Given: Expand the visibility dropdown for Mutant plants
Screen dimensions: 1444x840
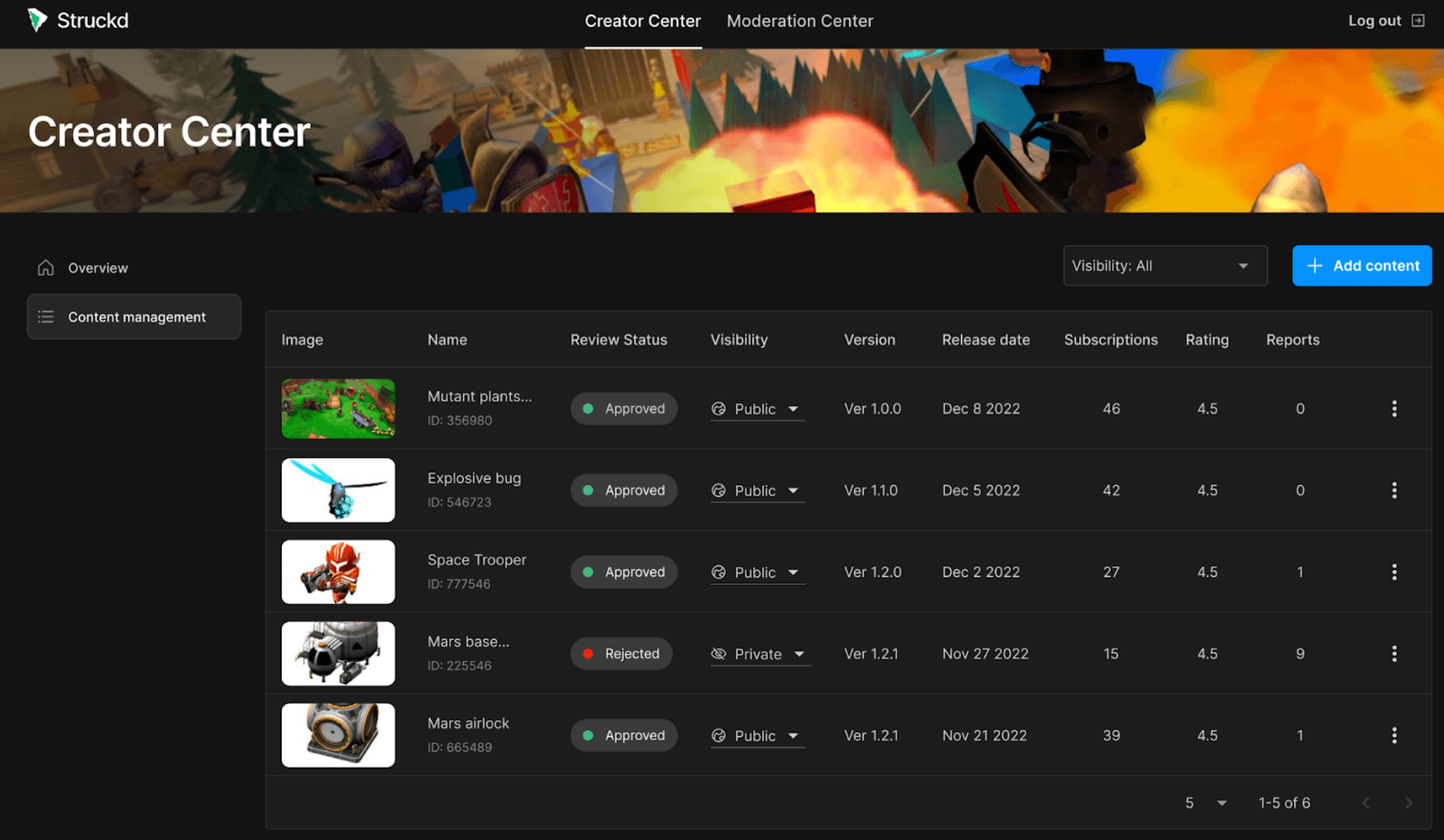Looking at the screenshot, I should (x=793, y=409).
